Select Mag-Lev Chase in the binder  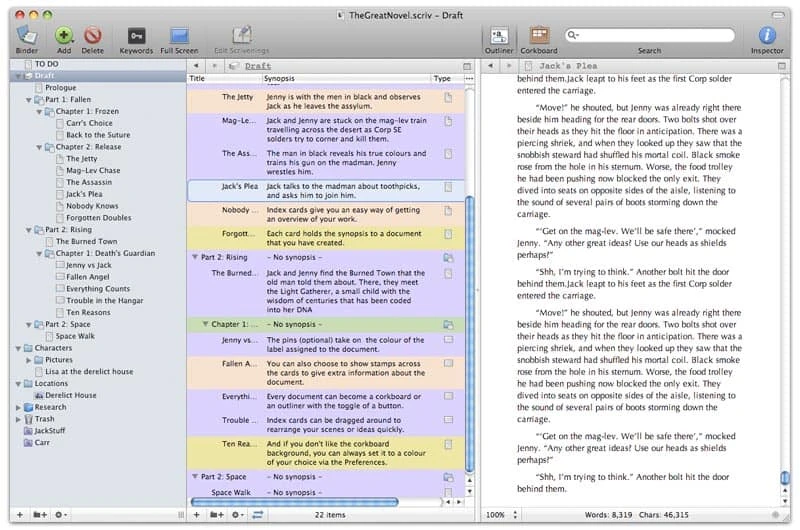[93, 170]
